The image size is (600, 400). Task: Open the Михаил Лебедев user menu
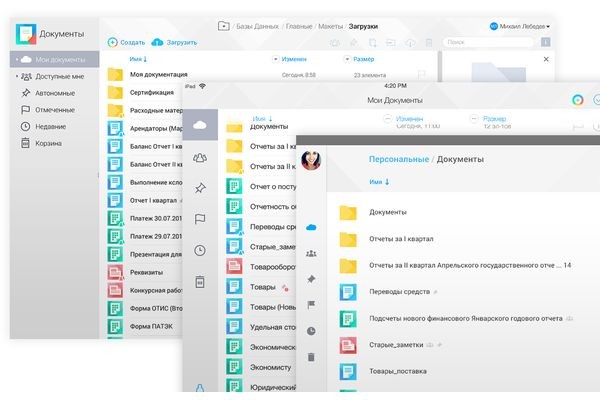tap(520, 26)
